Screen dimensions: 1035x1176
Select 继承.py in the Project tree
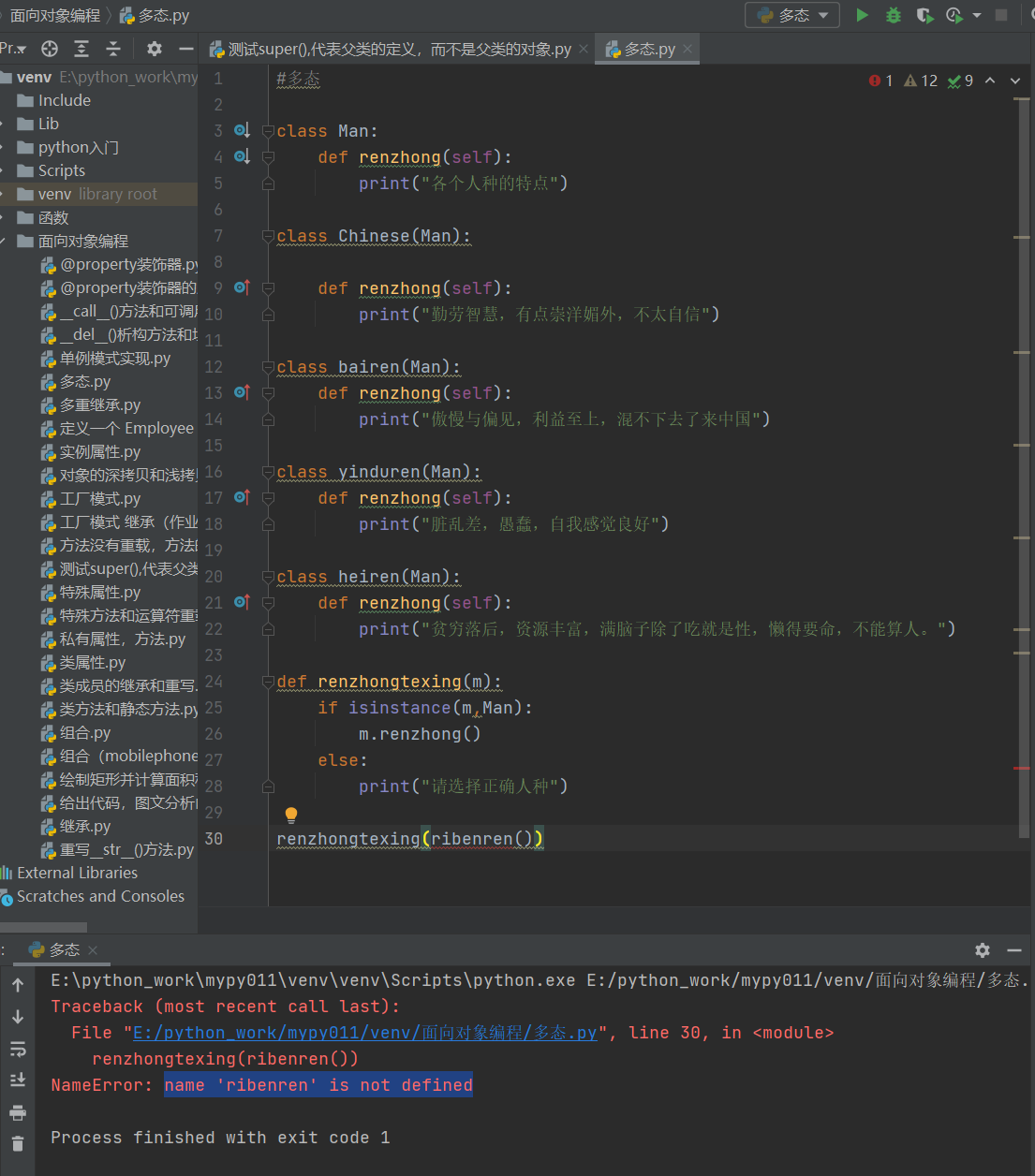[99, 826]
